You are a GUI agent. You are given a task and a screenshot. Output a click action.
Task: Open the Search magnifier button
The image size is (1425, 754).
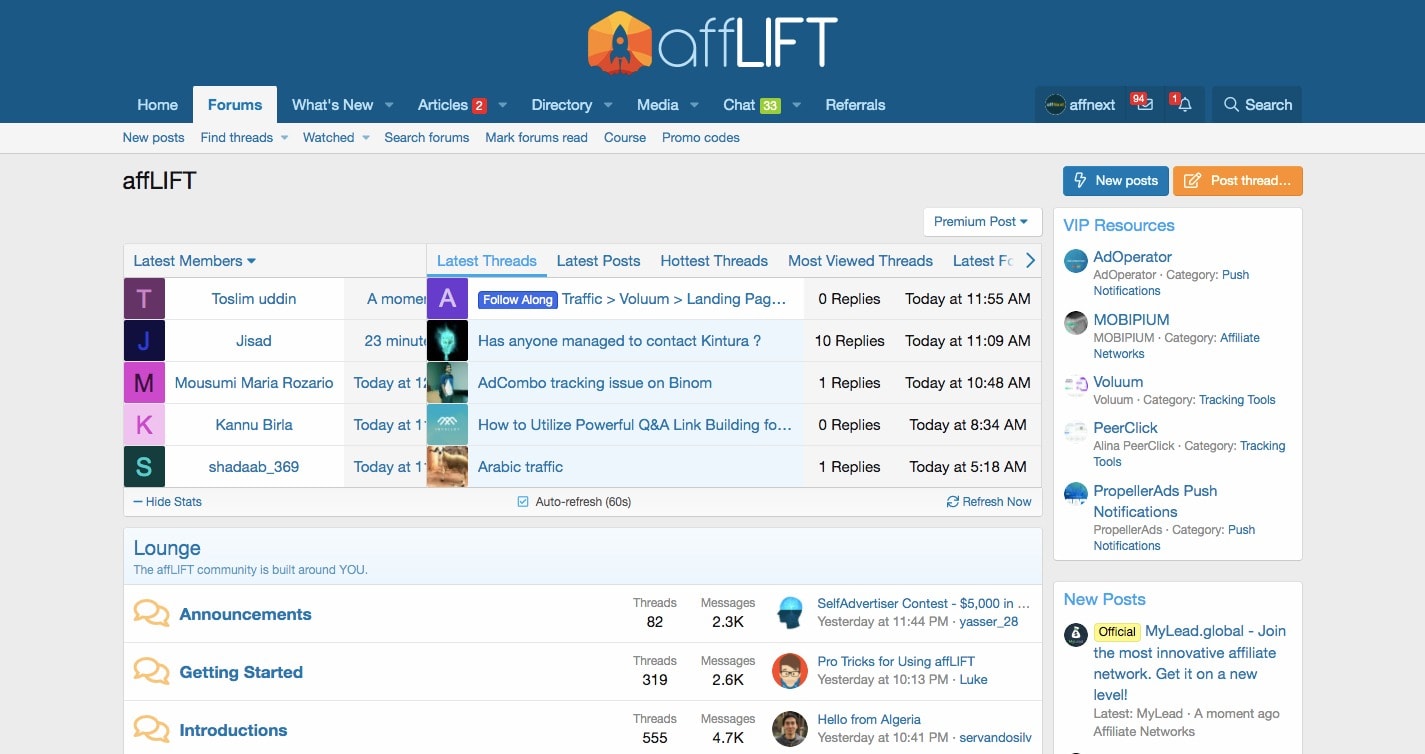point(1257,104)
